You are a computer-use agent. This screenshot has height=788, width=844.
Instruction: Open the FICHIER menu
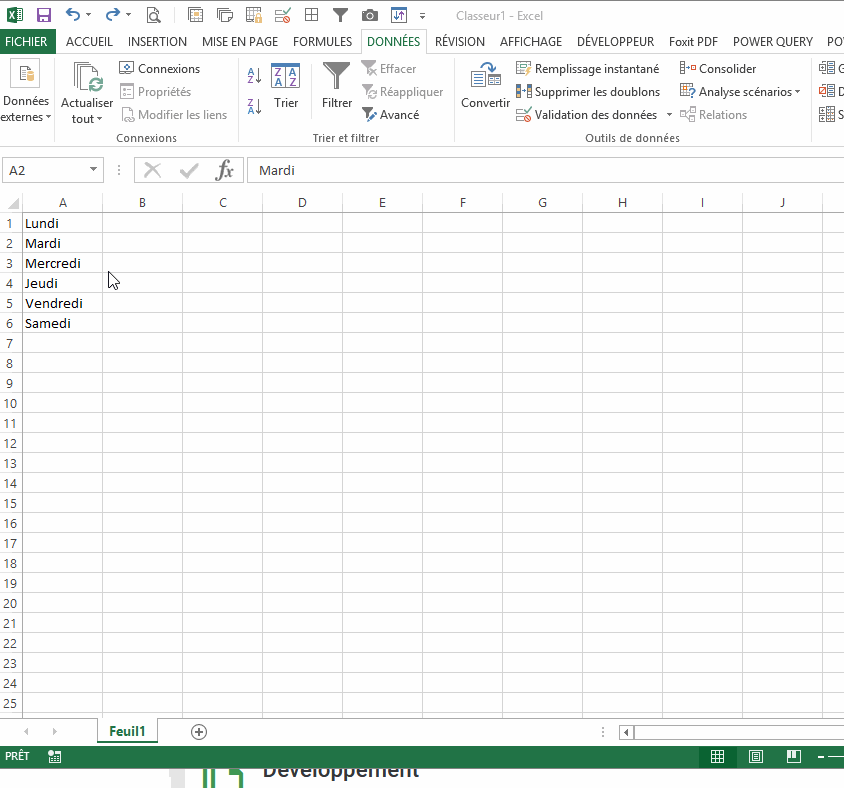tap(26, 42)
